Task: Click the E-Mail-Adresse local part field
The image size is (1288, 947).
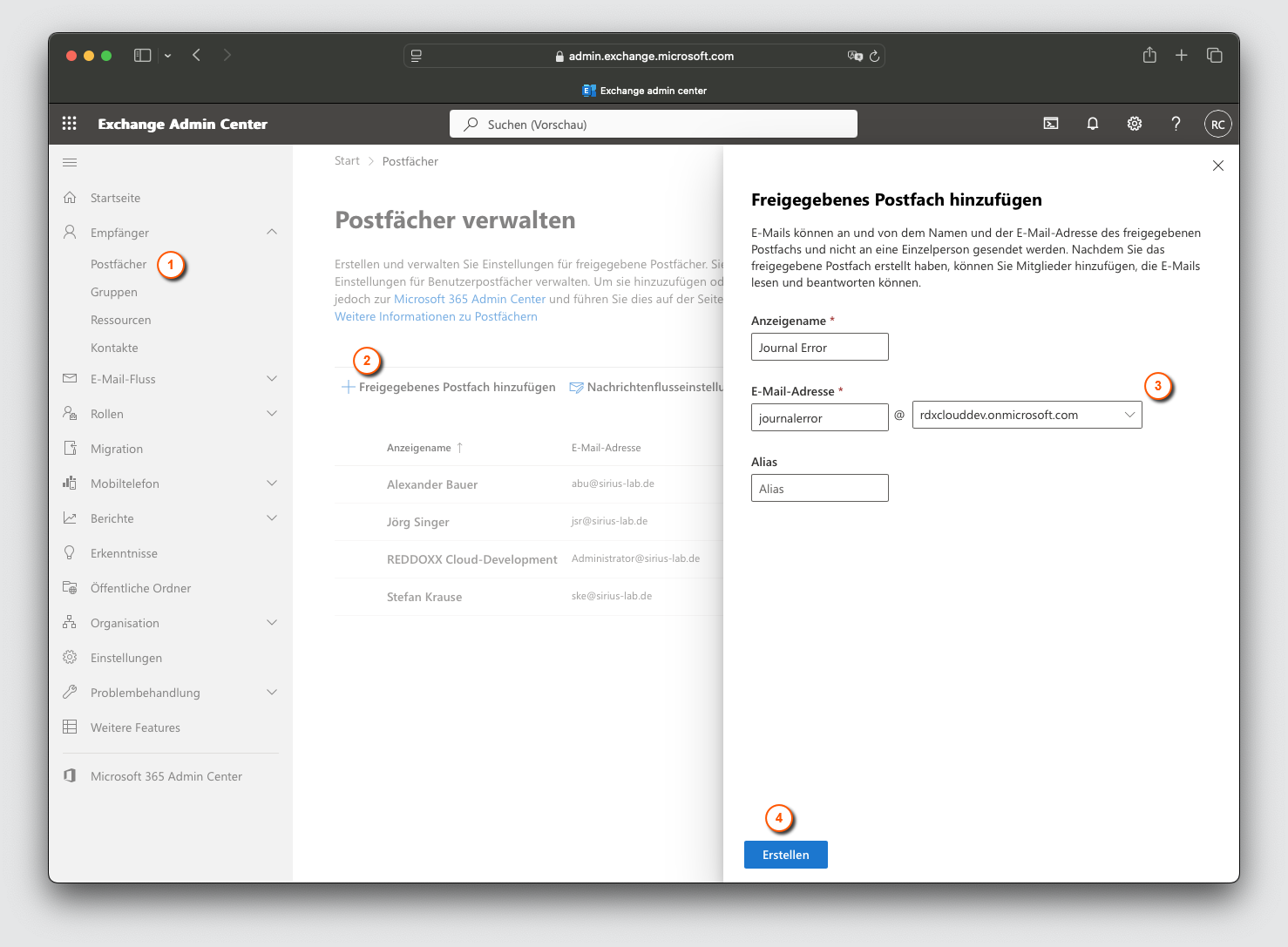Action: 820,417
